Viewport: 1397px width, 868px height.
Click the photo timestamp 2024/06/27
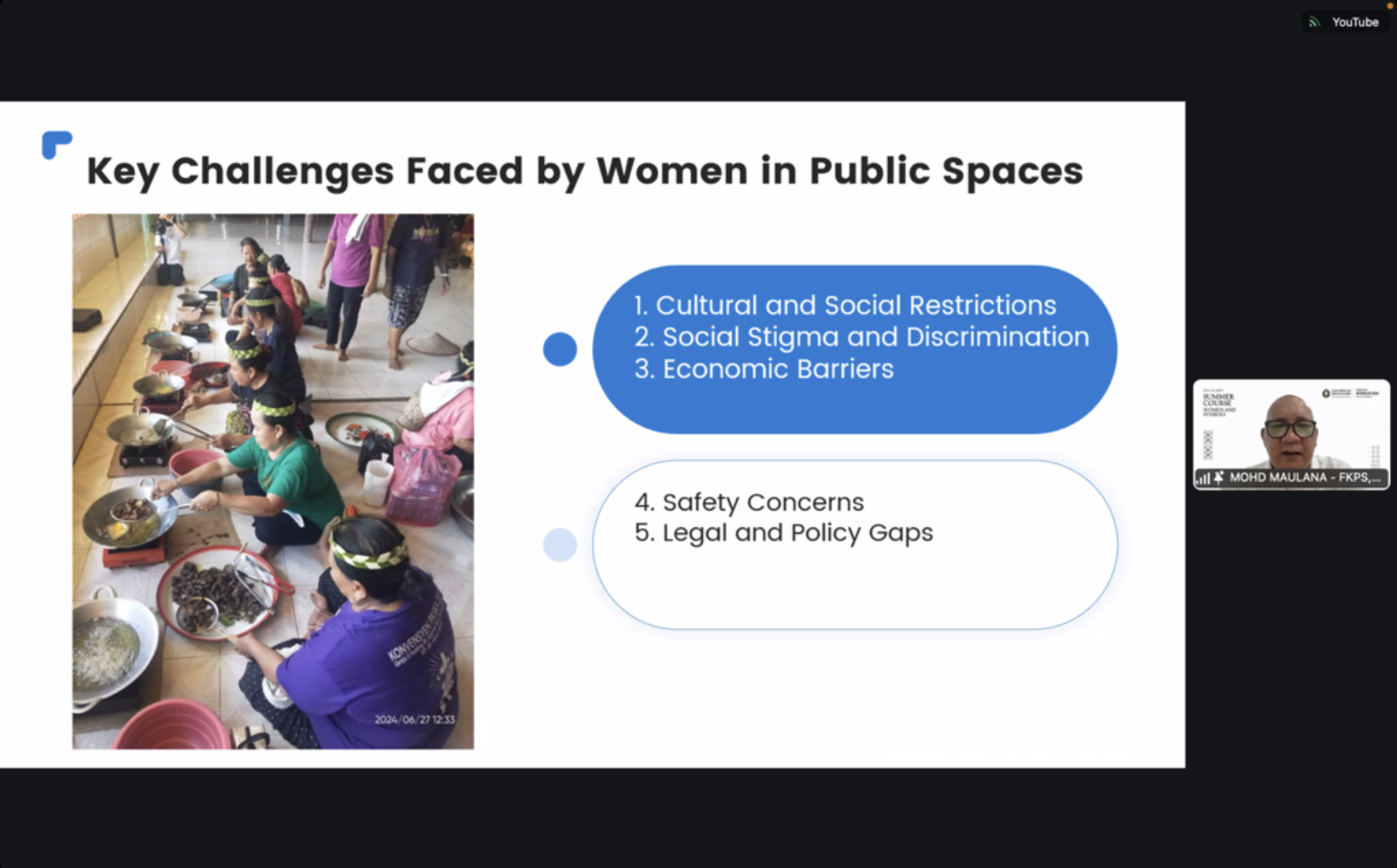tap(414, 720)
